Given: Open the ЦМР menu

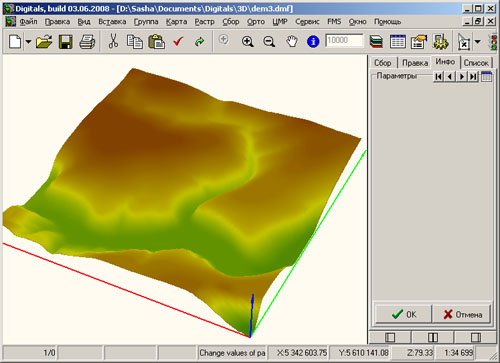Looking at the screenshot, I should coord(280,22).
